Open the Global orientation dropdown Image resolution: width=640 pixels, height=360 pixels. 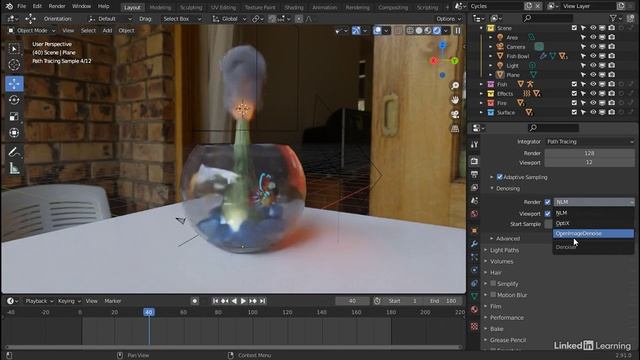coord(229,19)
